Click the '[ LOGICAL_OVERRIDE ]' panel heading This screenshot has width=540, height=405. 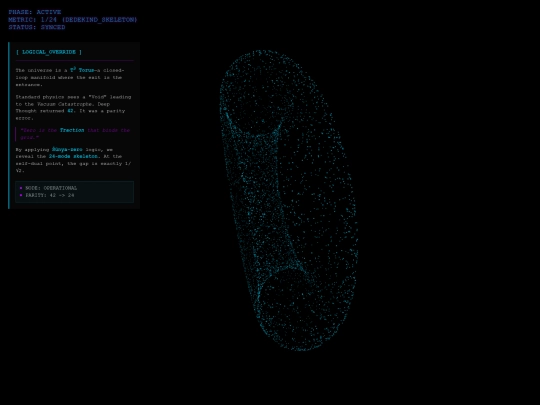coord(49,52)
